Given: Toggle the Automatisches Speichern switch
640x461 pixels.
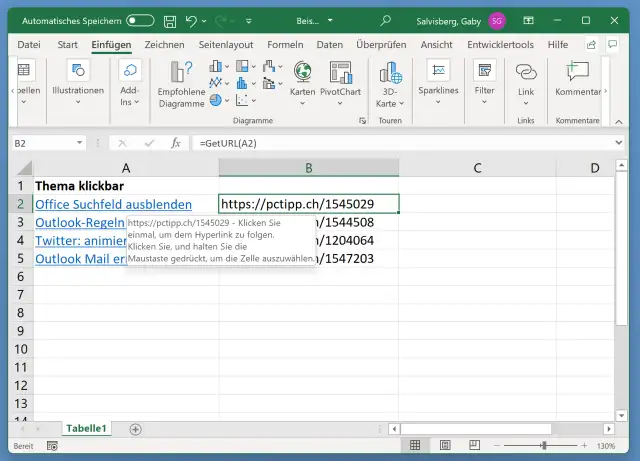Looking at the screenshot, I should (140, 20).
